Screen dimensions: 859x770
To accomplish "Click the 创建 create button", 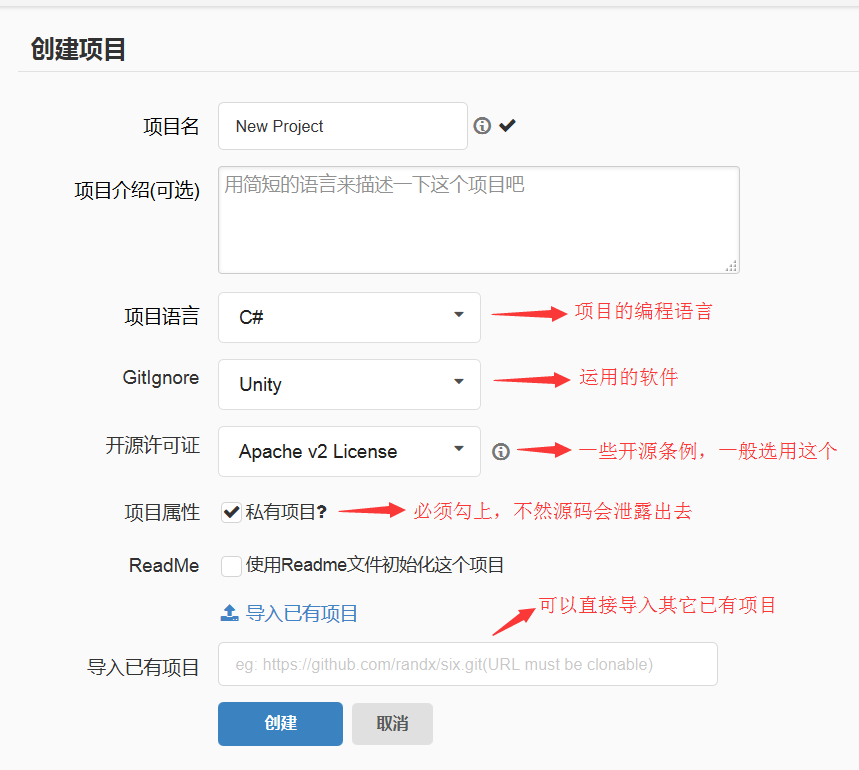I will (x=280, y=723).
